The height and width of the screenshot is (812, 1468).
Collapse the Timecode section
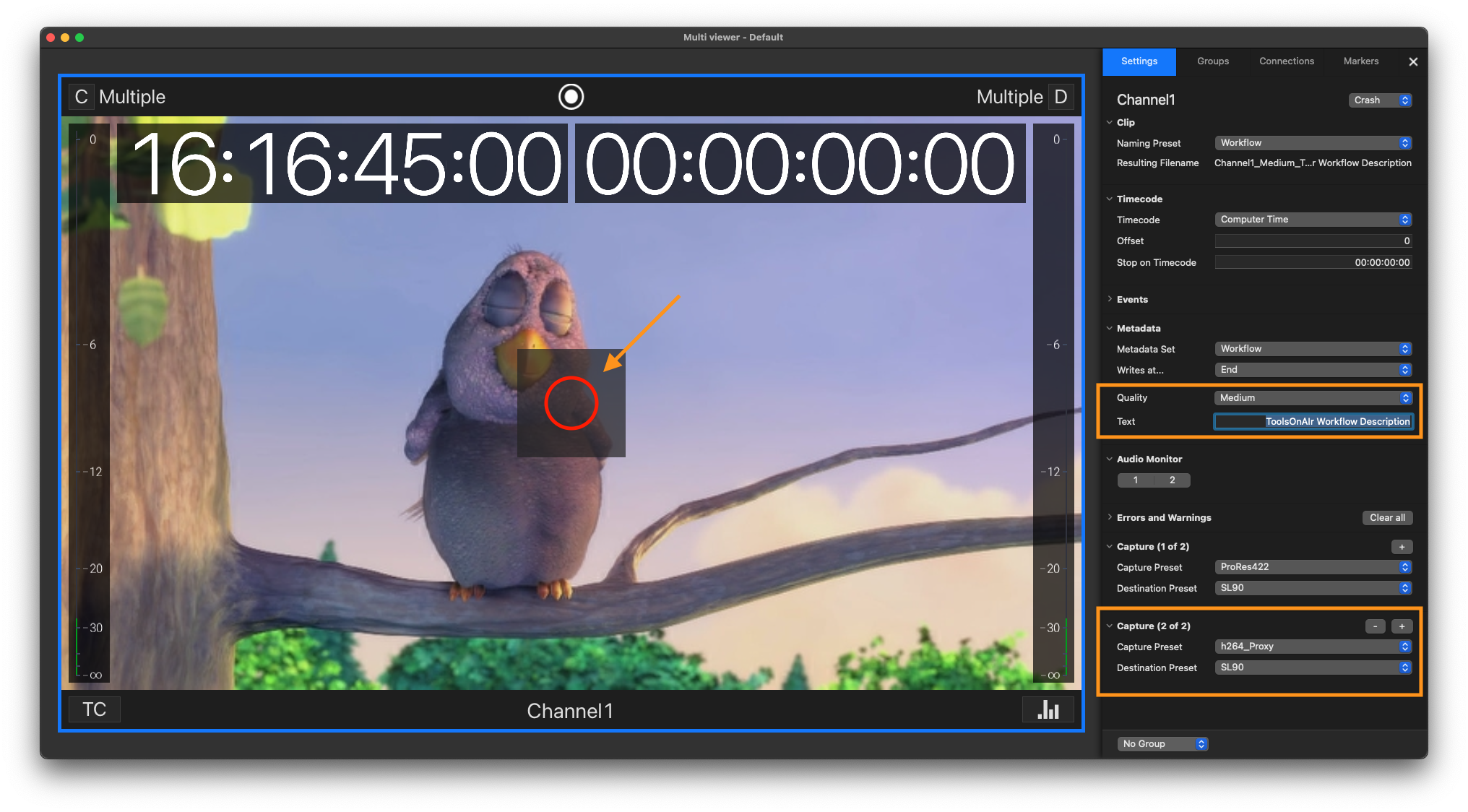(1110, 199)
